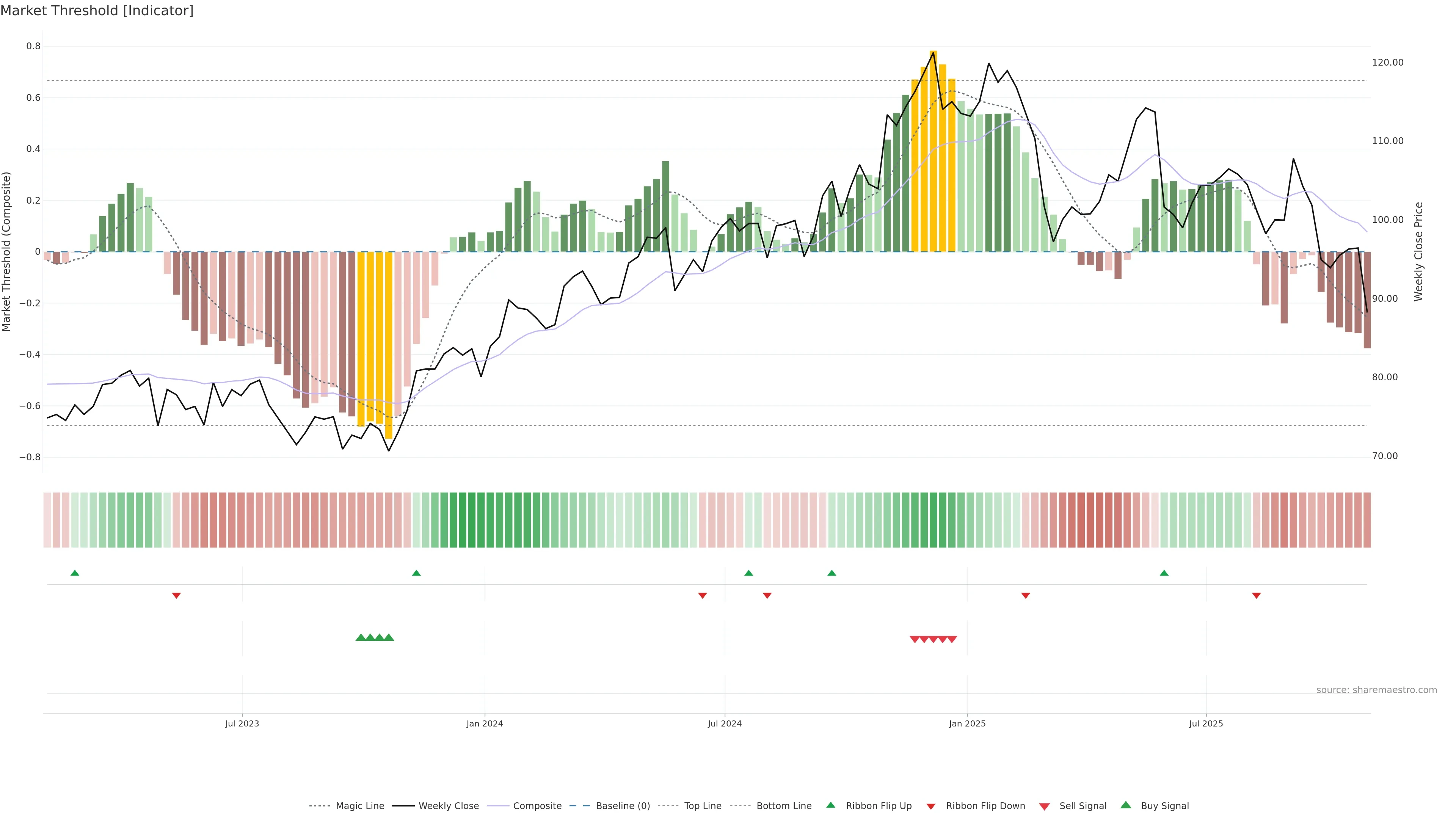Toggle the Top Line legend item
Image resolution: width=1456 pixels, height=819 pixels.
click(703, 806)
